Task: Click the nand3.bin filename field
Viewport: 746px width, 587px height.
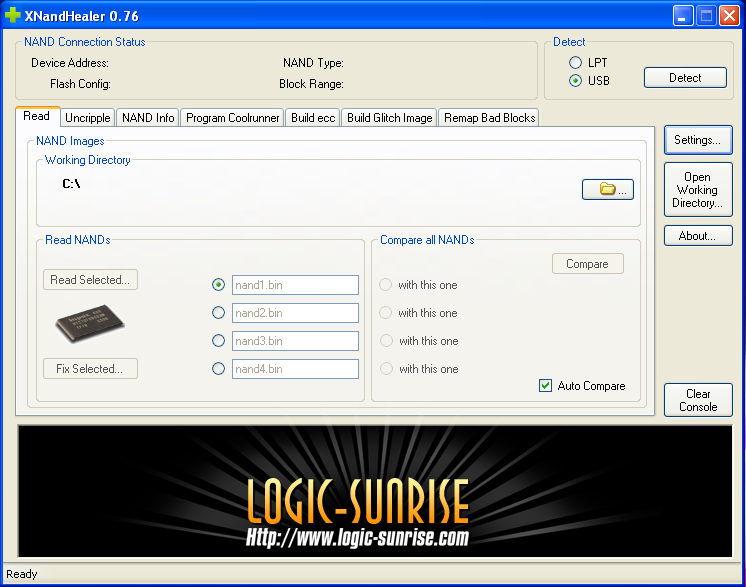Action: (x=295, y=341)
